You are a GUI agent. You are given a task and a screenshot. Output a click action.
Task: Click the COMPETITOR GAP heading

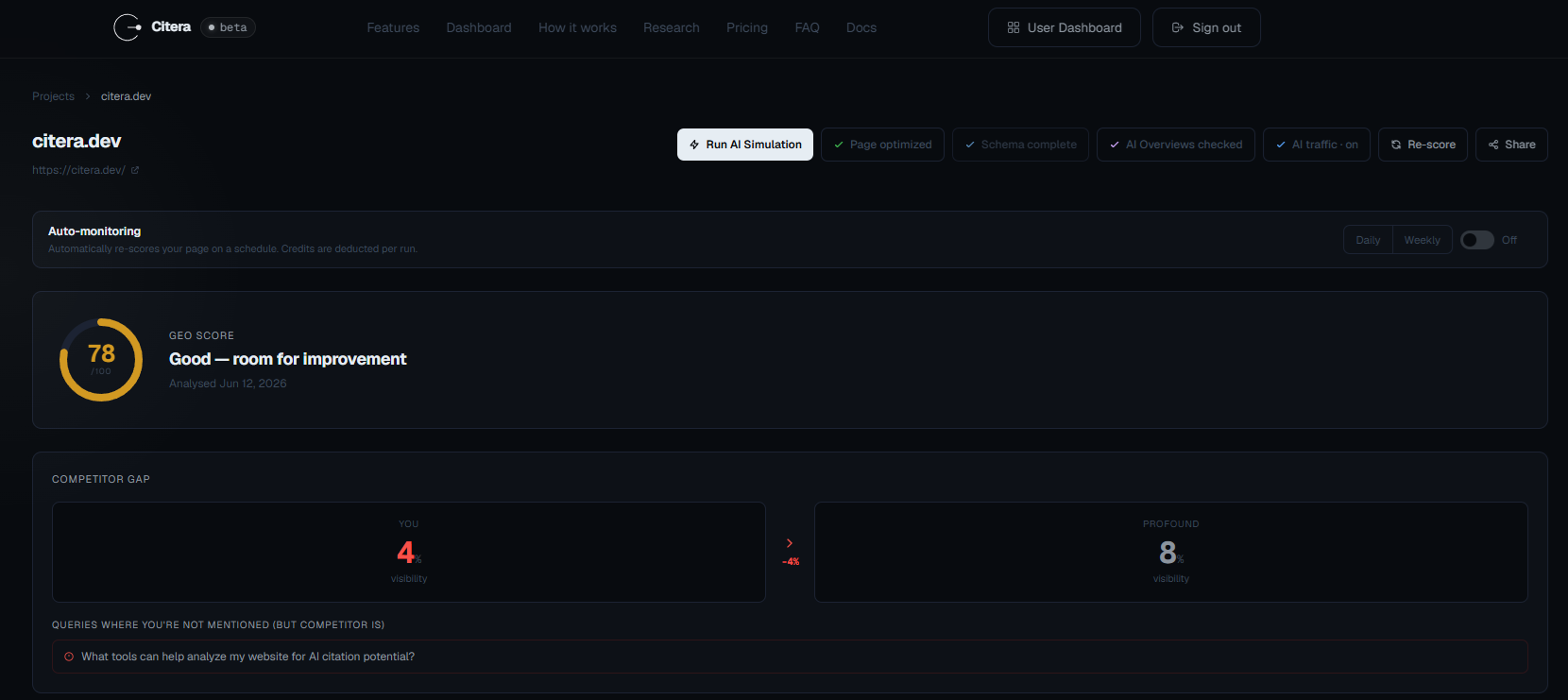click(x=101, y=480)
